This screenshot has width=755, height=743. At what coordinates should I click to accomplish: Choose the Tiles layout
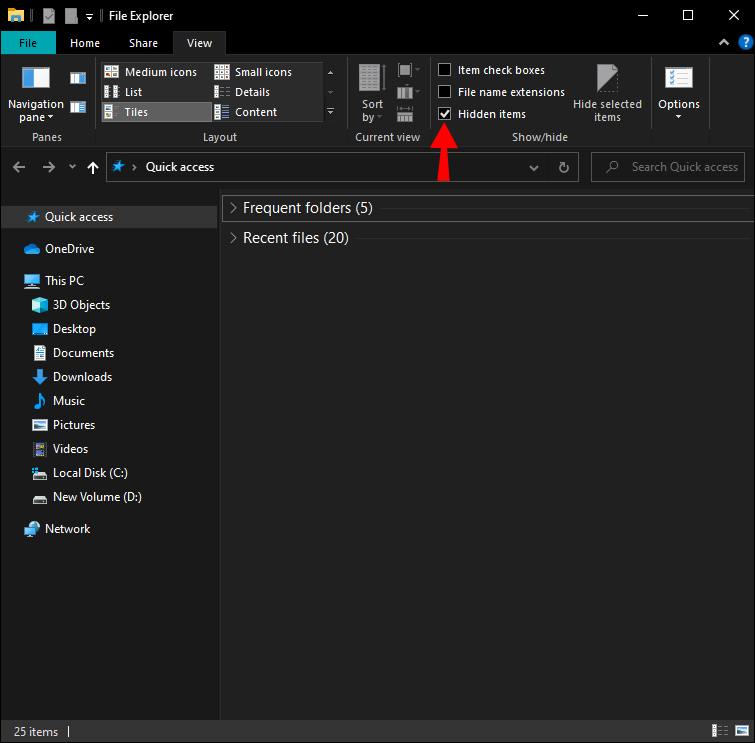156,112
